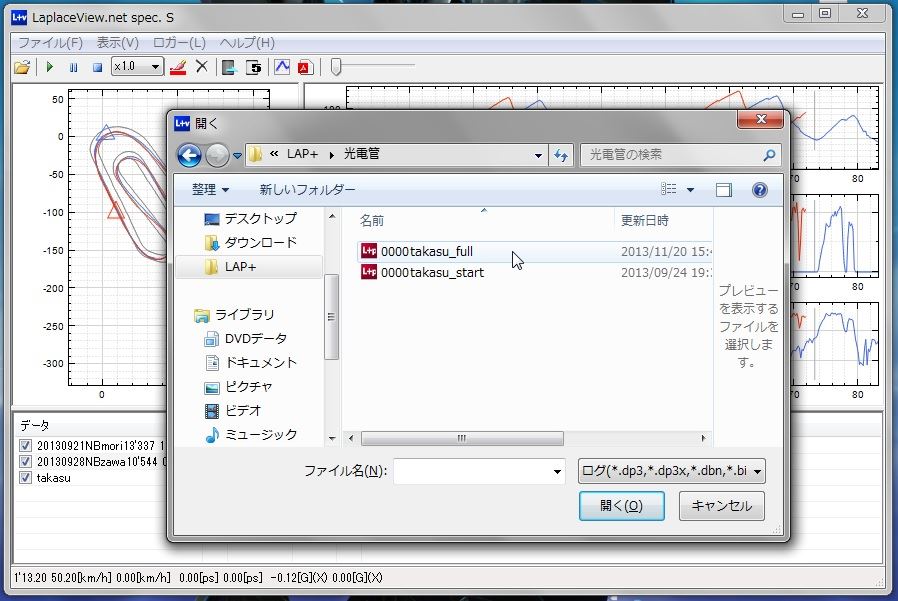898x601 pixels.
Task: Expand the ファイル名 combo box arrow
Action: tap(557, 472)
